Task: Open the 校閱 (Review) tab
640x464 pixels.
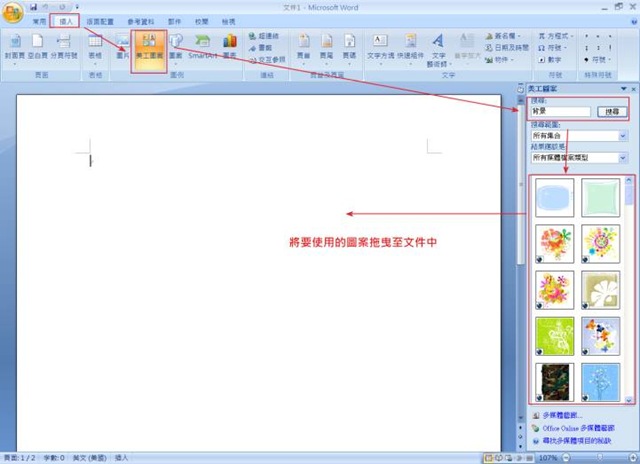Action: (x=202, y=21)
